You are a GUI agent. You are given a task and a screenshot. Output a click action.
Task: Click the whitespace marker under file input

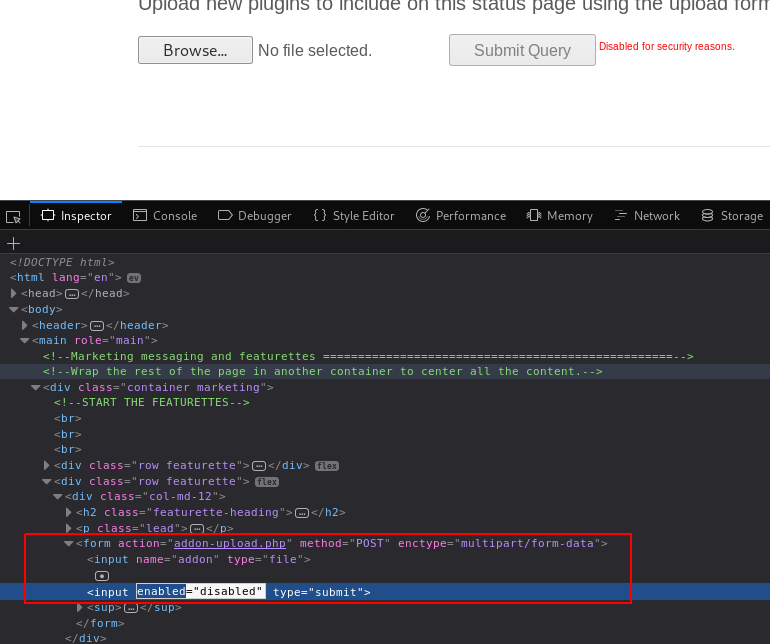pyautogui.click(x=102, y=576)
